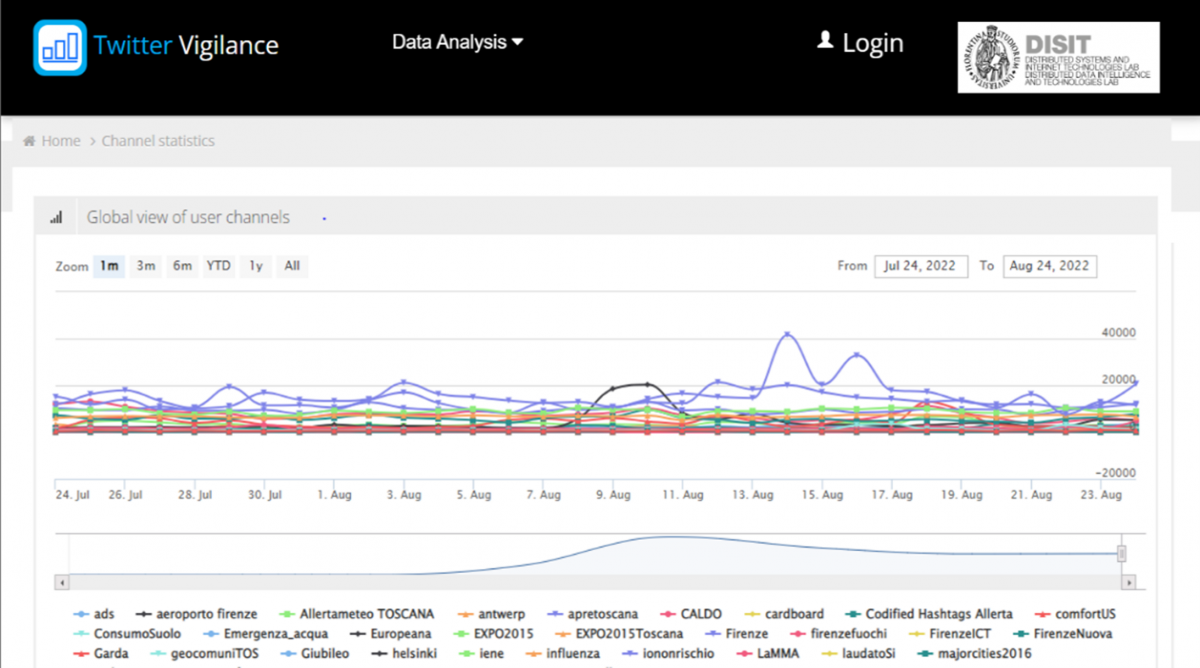The height and width of the screenshot is (668, 1200).
Task: Toggle the ads series in the legend
Action: pos(95,614)
